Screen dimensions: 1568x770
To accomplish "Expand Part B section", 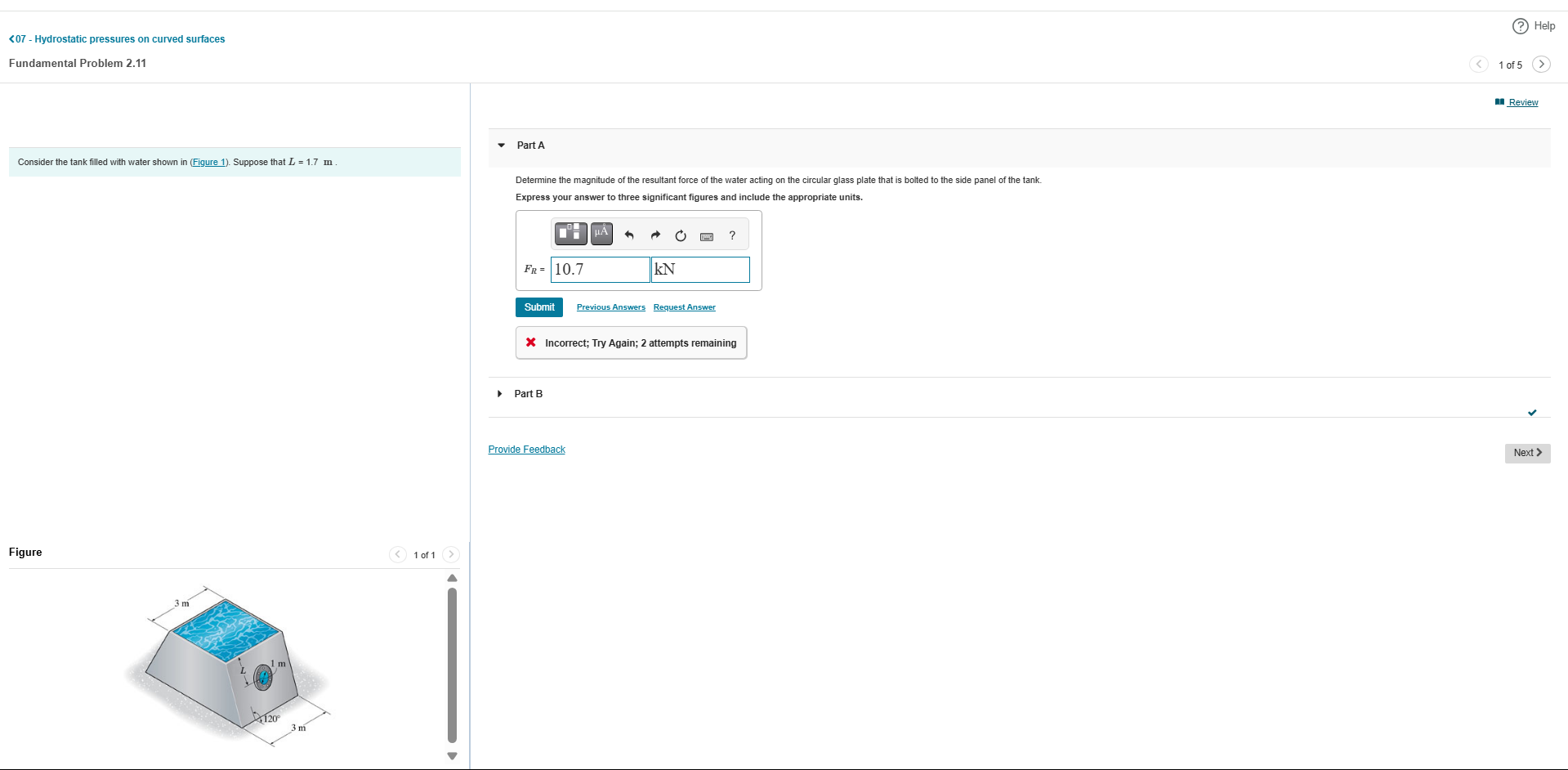I will (500, 394).
